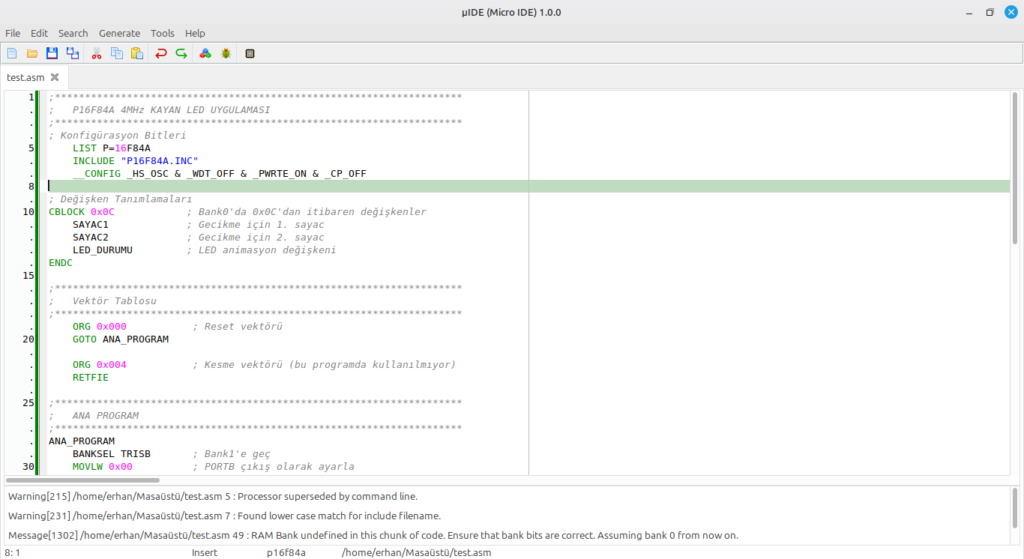Click the colored-balls build icon
The image size is (1024, 559).
[x=205, y=53]
